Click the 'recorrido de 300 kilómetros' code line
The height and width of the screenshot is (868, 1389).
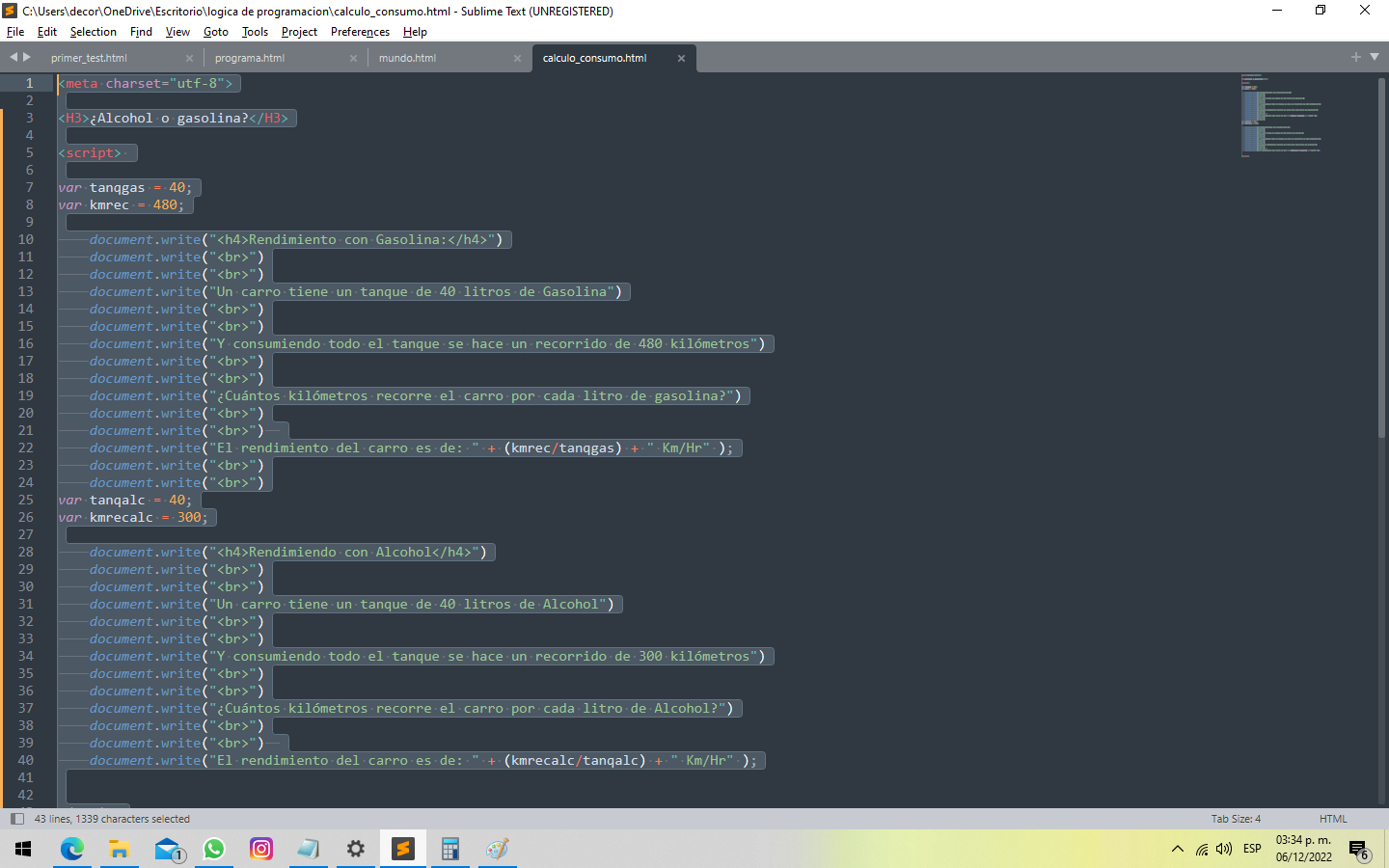pos(427,657)
